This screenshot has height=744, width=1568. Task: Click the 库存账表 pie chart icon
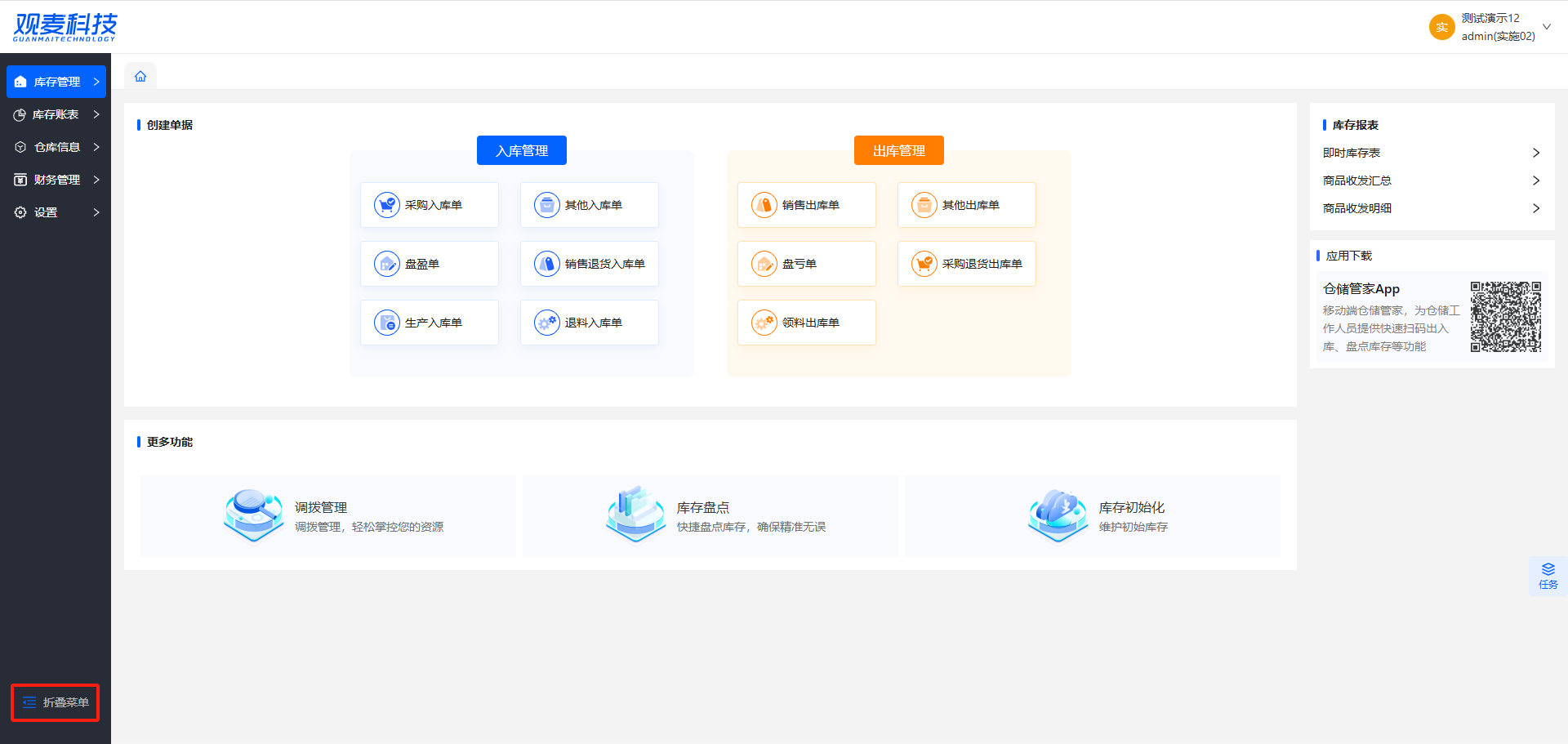tap(20, 114)
